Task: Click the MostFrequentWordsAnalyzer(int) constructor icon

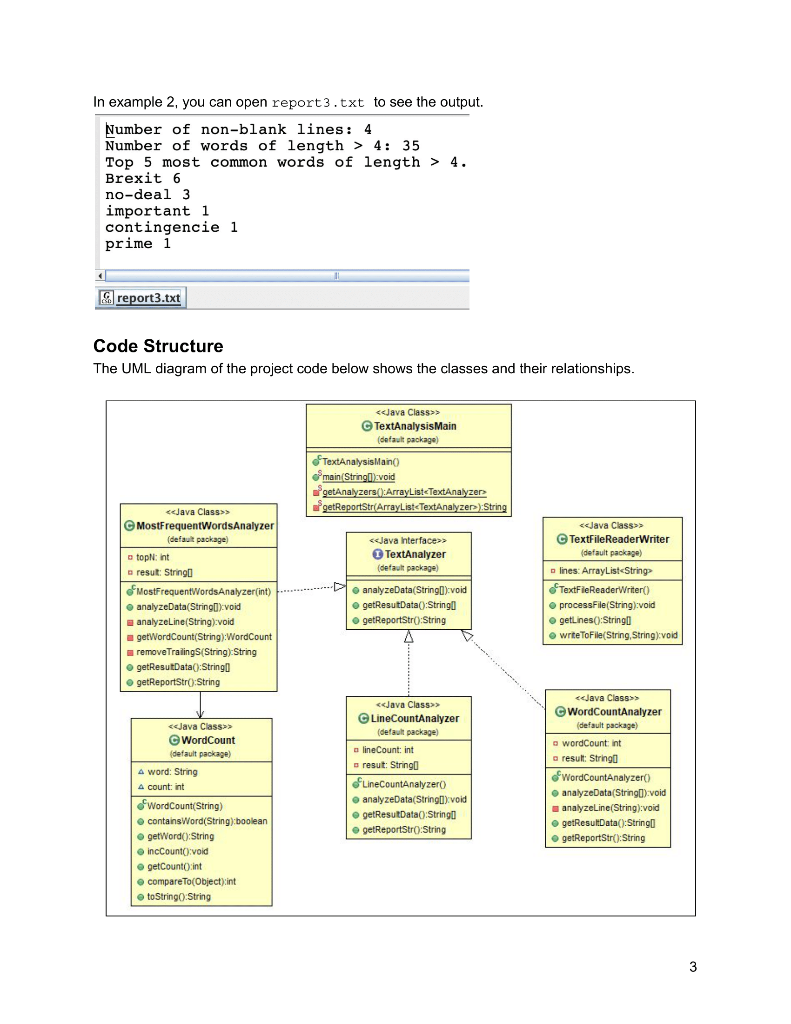Action: pos(131,591)
